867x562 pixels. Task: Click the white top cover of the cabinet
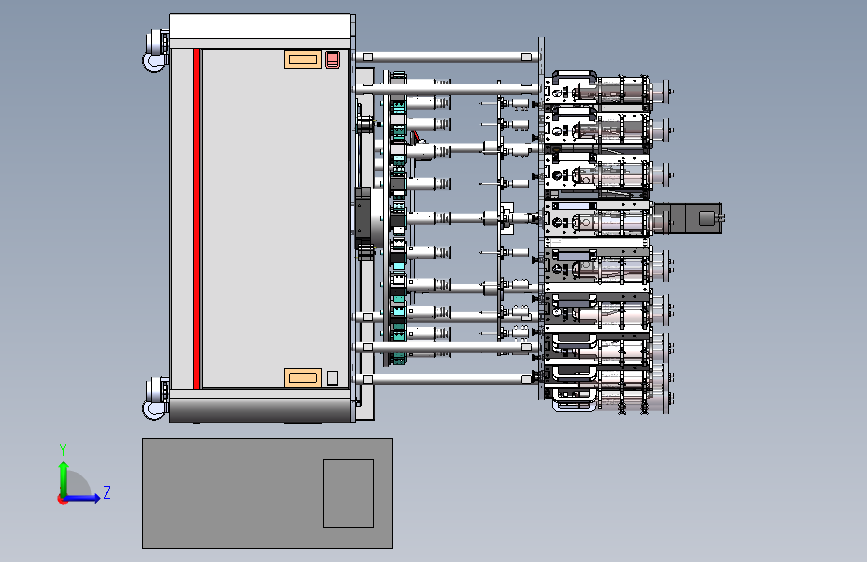click(x=260, y=26)
